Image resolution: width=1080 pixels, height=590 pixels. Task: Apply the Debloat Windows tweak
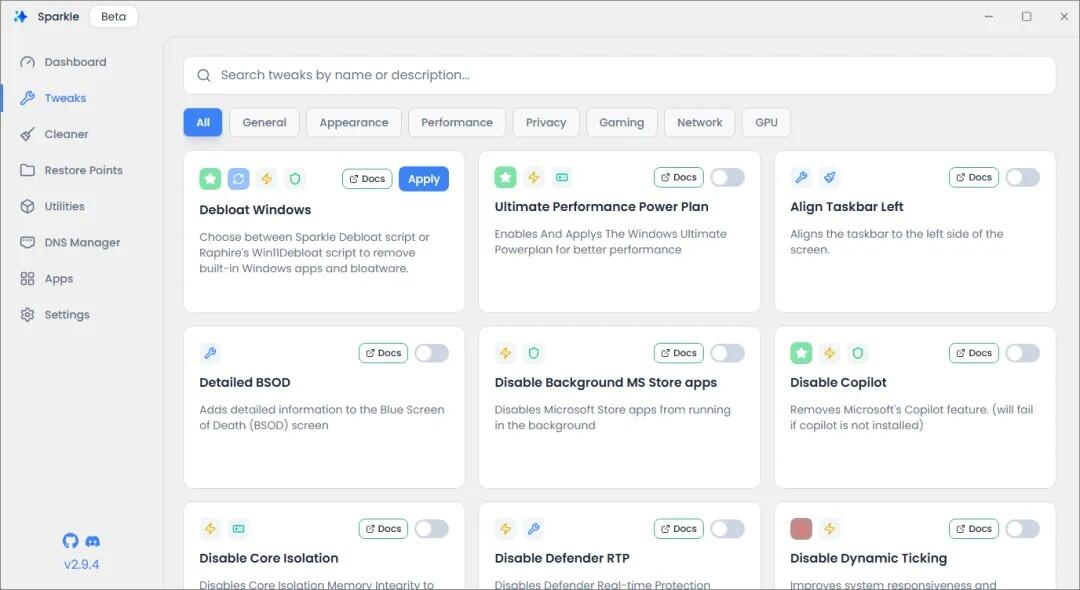(424, 179)
